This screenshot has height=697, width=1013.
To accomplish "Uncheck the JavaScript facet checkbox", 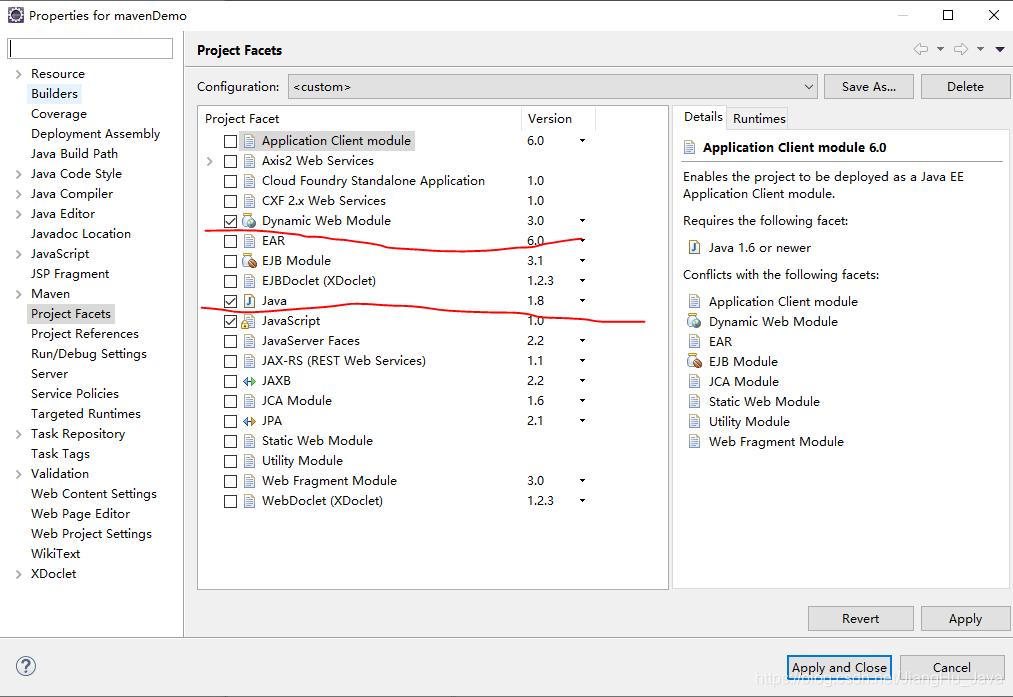I will 230,321.
